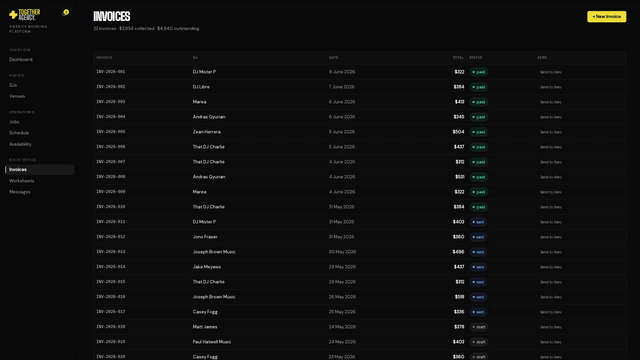Send INV-2026-002 to Xero

pos(551,87)
